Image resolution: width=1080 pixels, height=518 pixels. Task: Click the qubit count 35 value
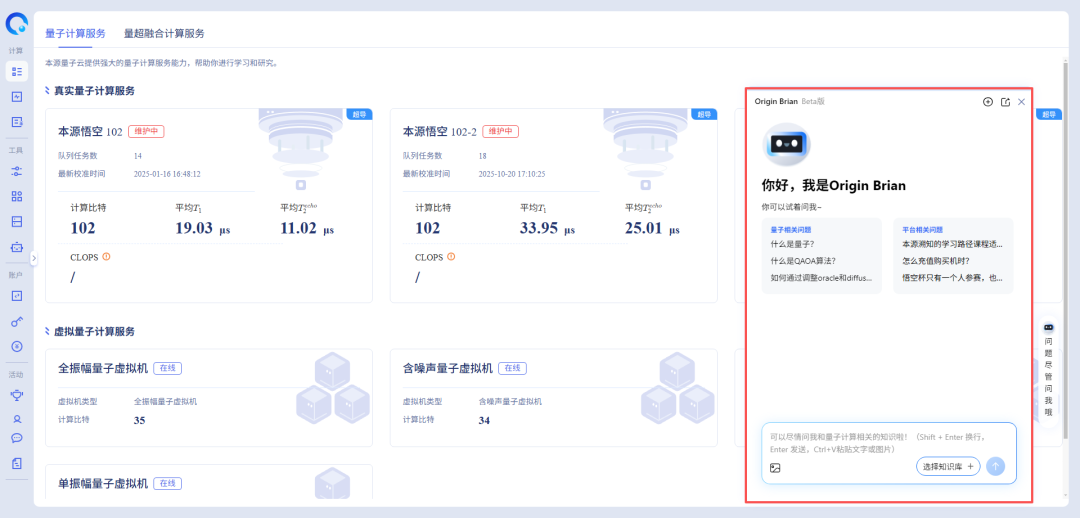pyautogui.click(x=139, y=420)
